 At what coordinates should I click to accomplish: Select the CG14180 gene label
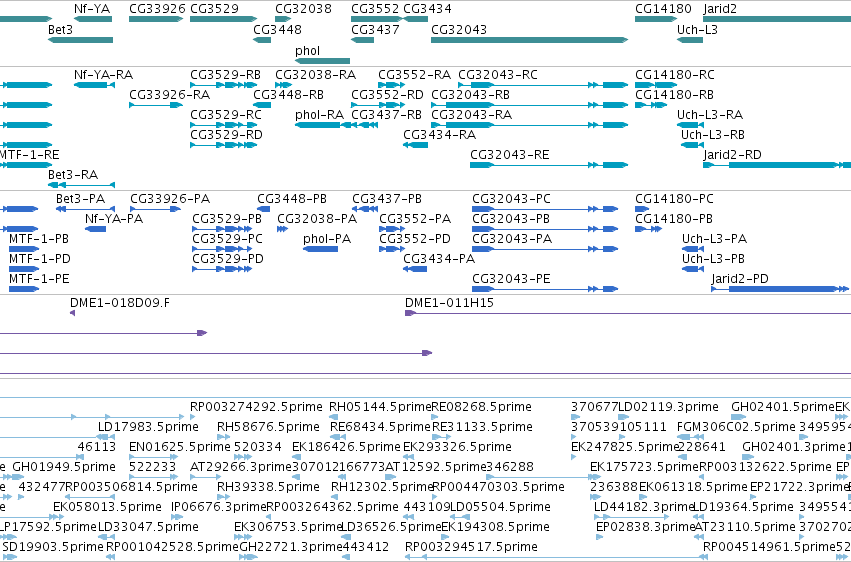663,9
